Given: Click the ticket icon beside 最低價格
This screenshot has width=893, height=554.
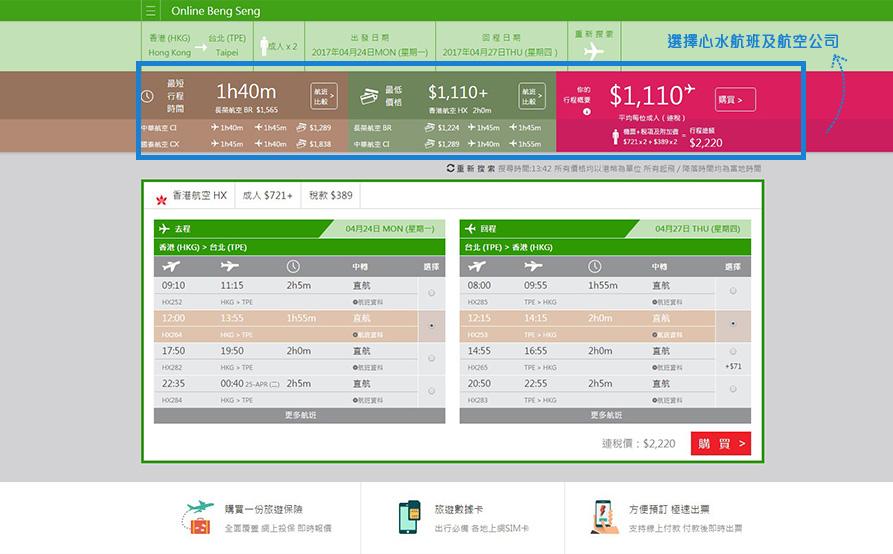Looking at the screenshot, I should coord(369,96).
